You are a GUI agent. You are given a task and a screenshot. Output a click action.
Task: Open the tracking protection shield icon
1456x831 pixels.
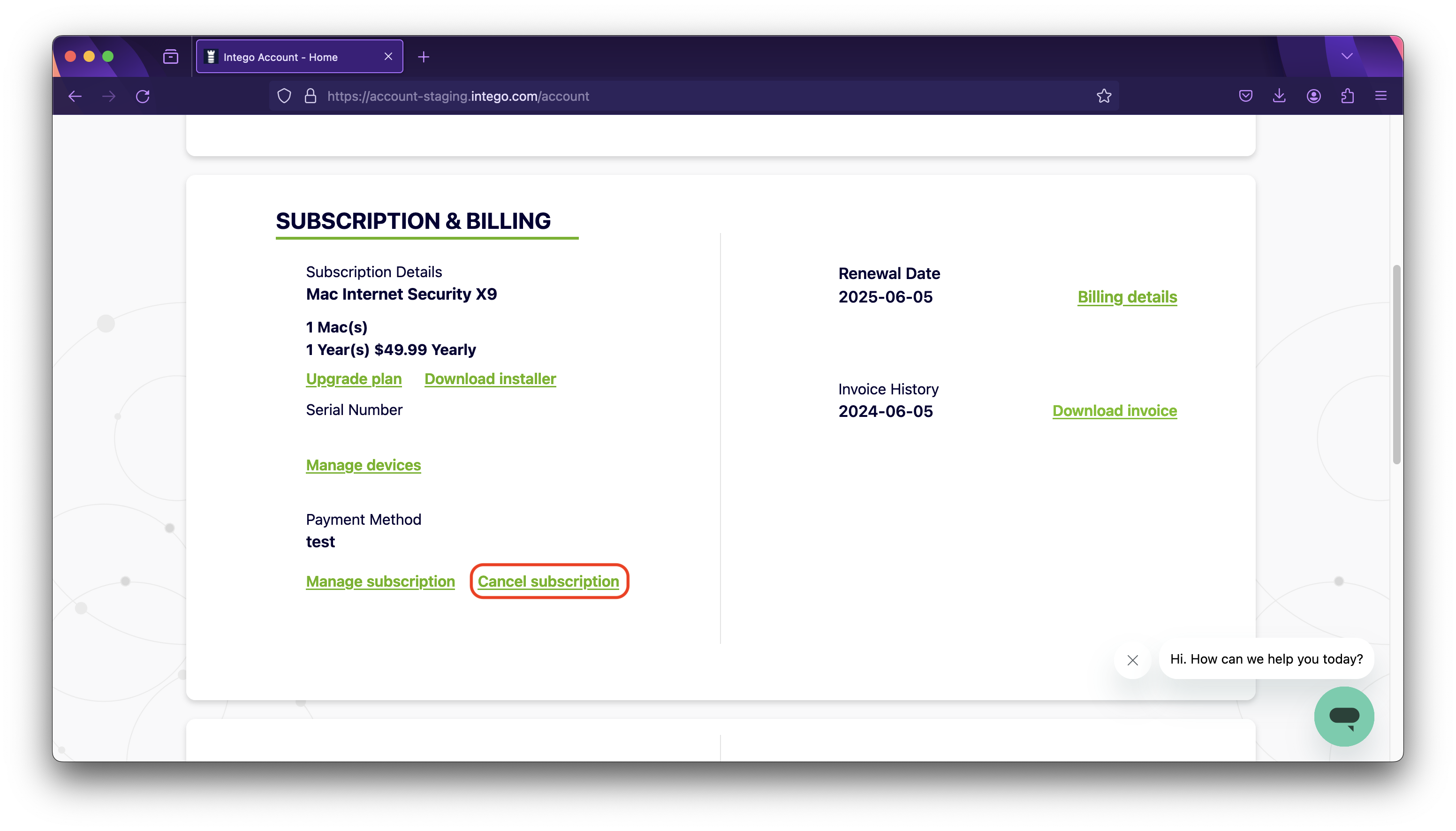[x=284, y=96]
